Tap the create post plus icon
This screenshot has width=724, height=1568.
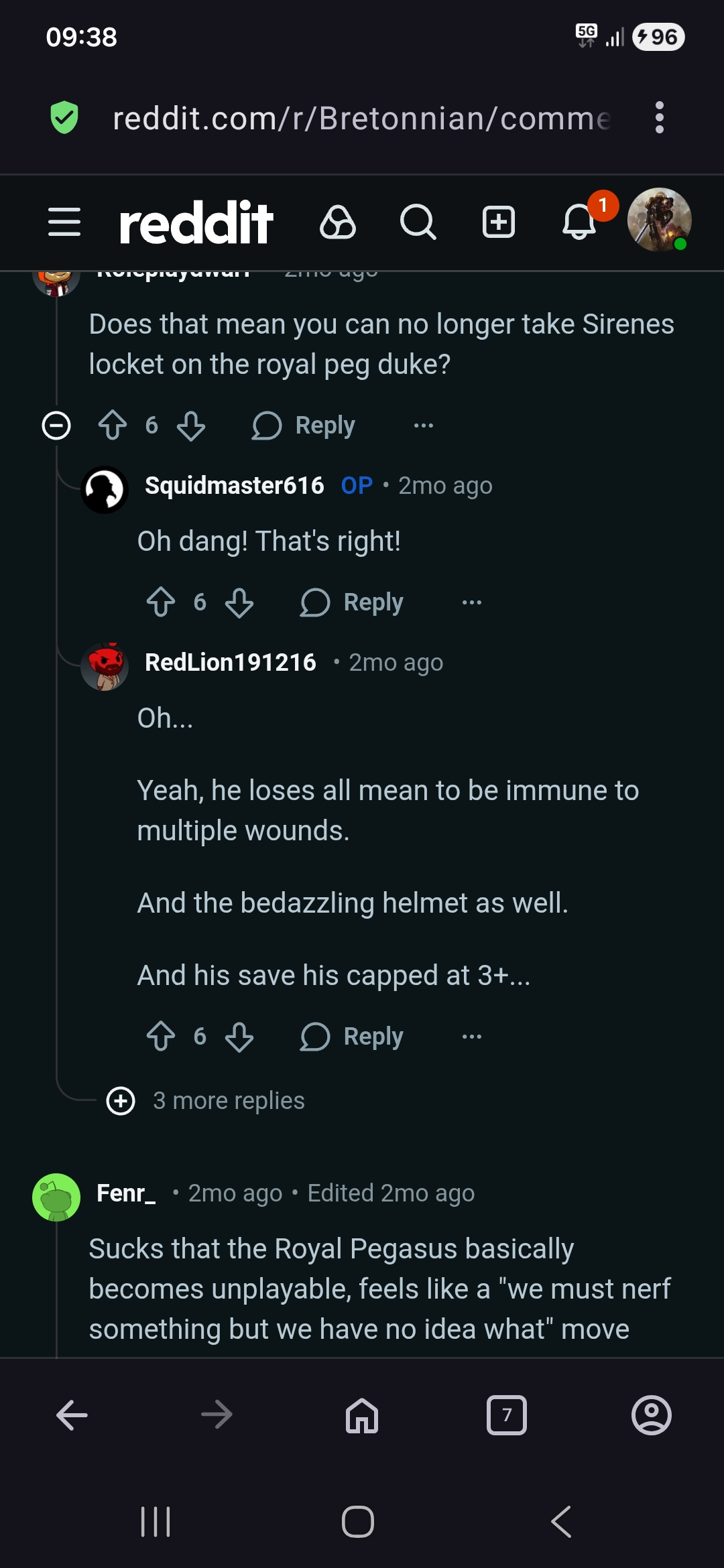pyautogui.click(x=499, y=222)
